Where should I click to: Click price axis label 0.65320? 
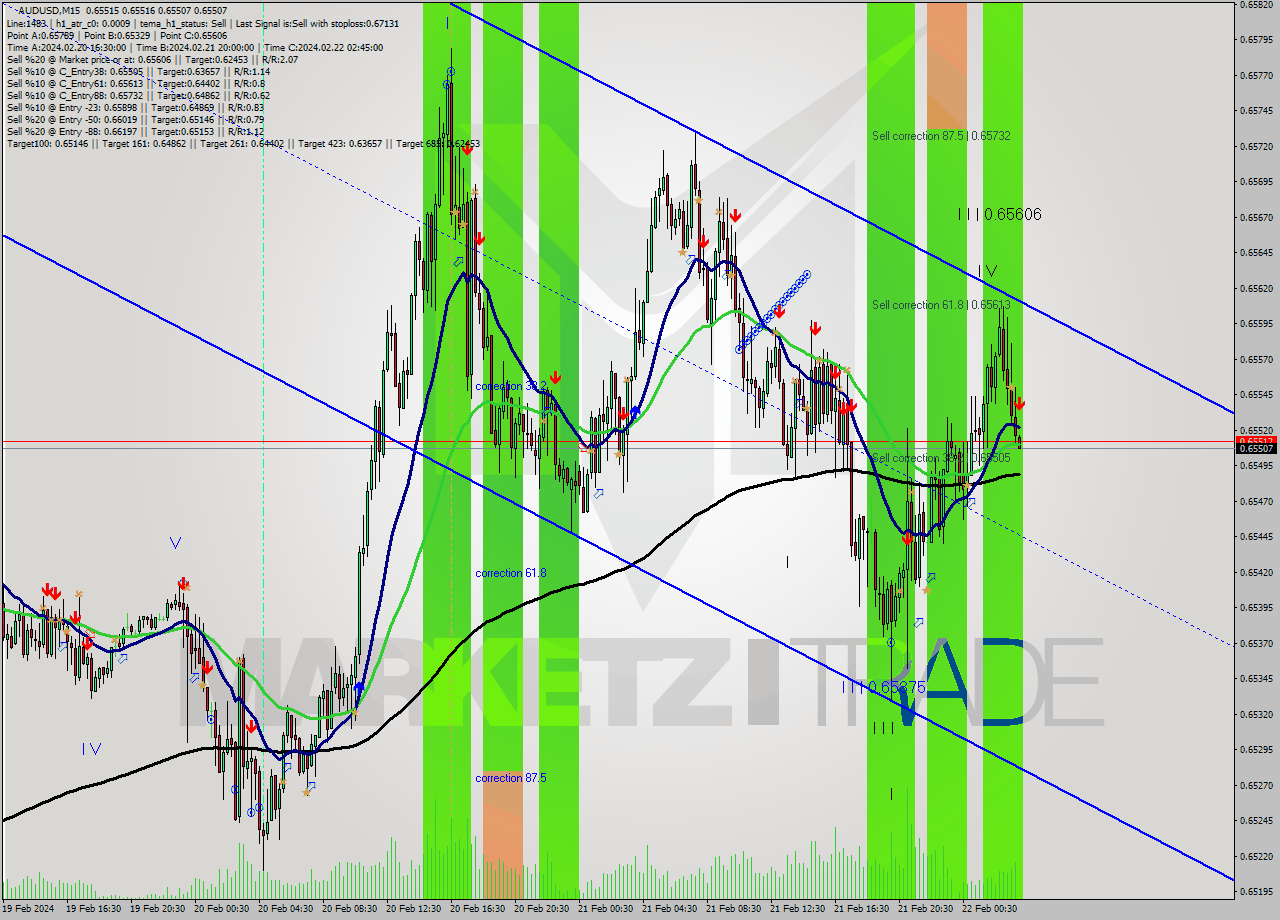1256,714
